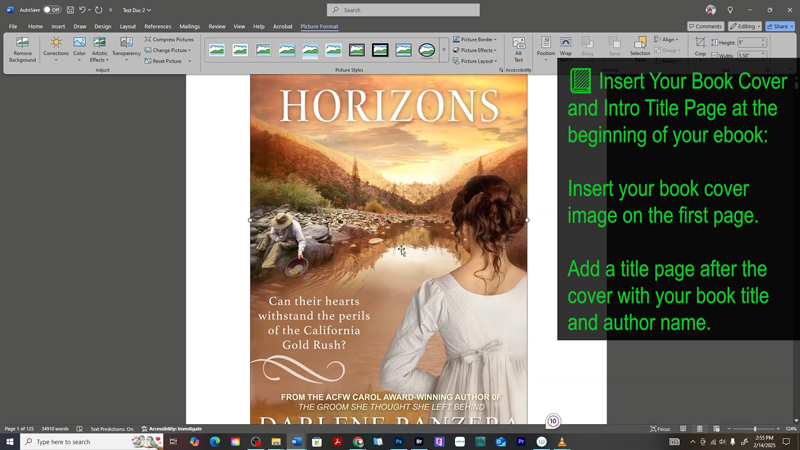Click the taskbar search box

pyautogui.click(x=92, y=441)
